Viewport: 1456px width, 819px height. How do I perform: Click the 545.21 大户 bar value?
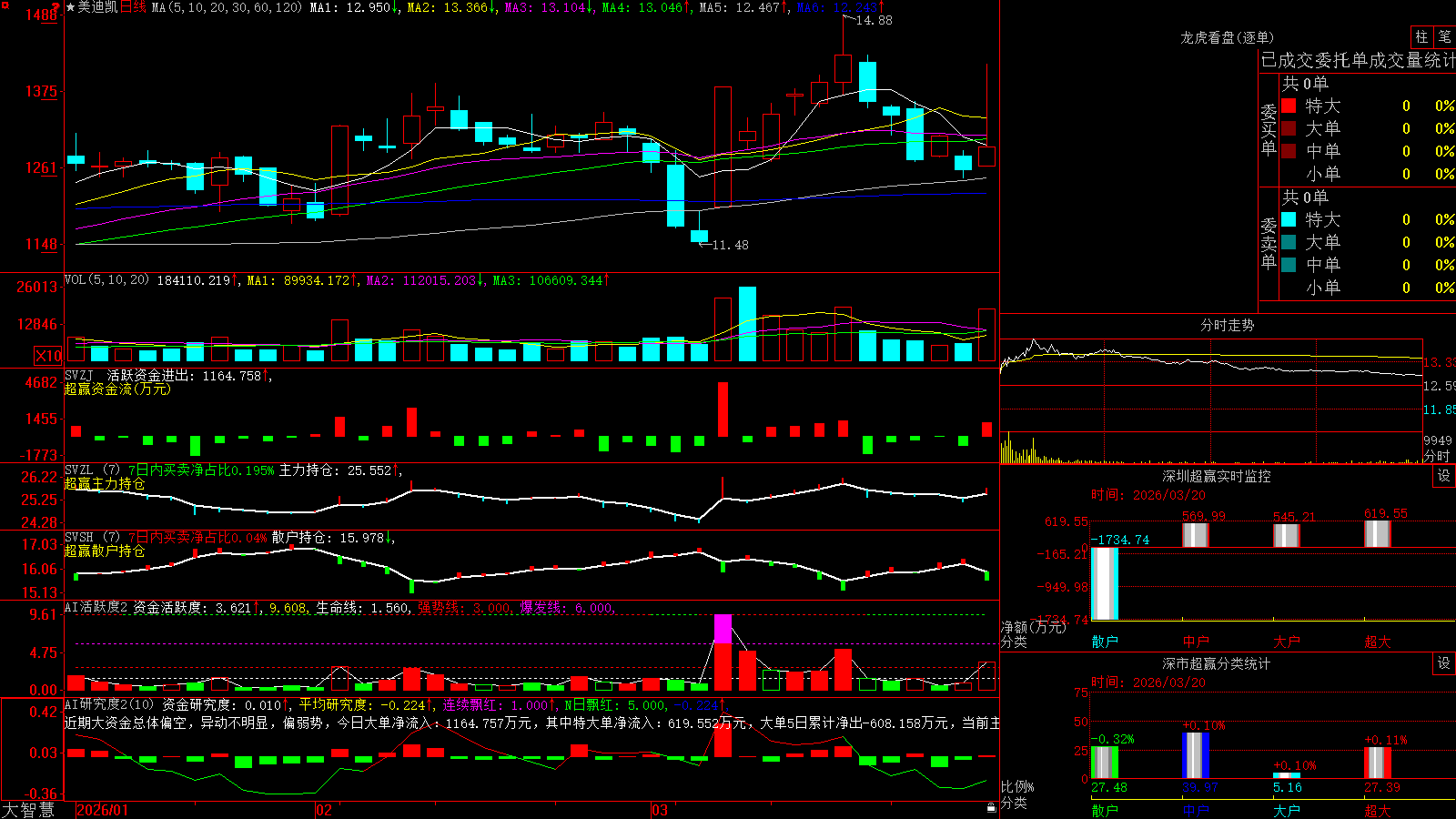point(1294,517)
